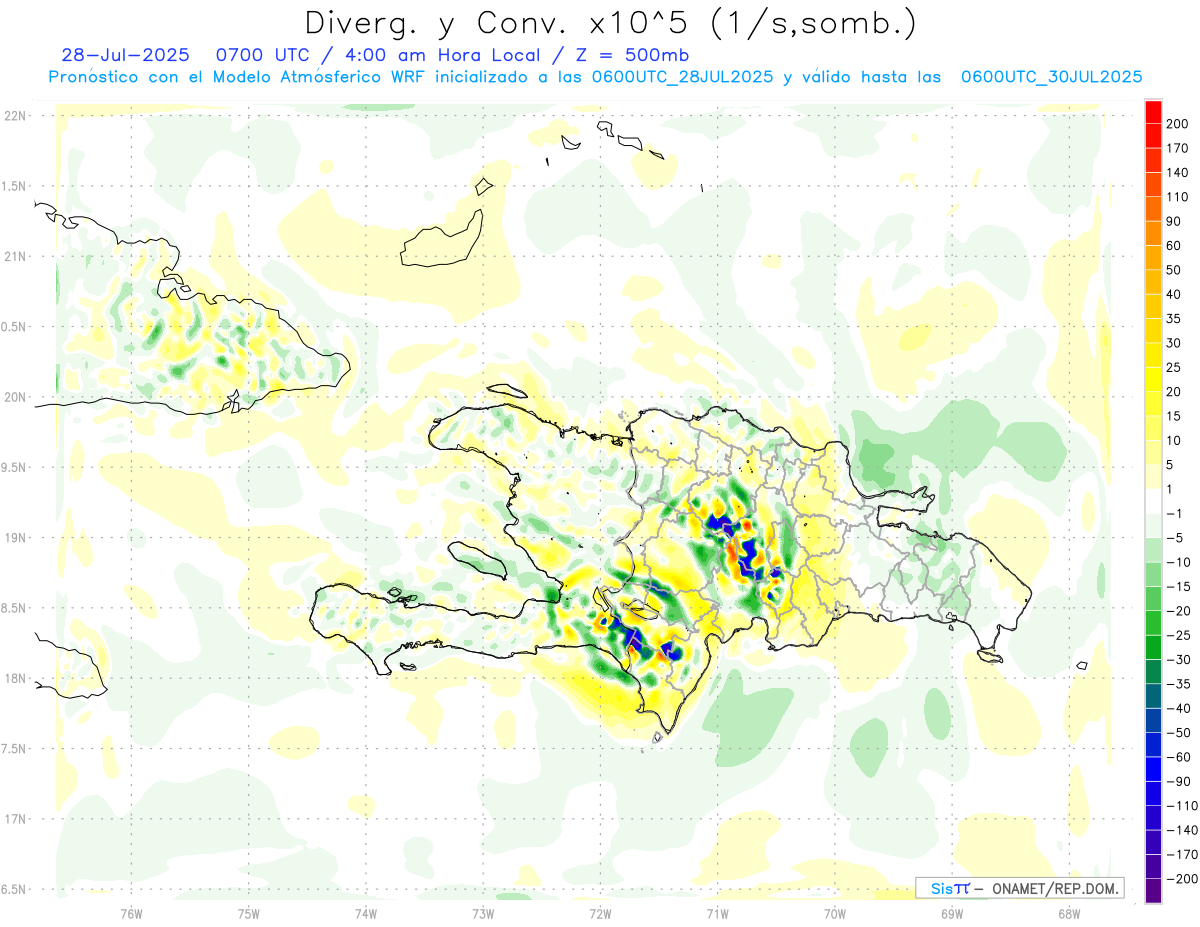Pick the white legend band between 1 and -1
This screenshot has width=1200, height=927.
click(1153, 501)
